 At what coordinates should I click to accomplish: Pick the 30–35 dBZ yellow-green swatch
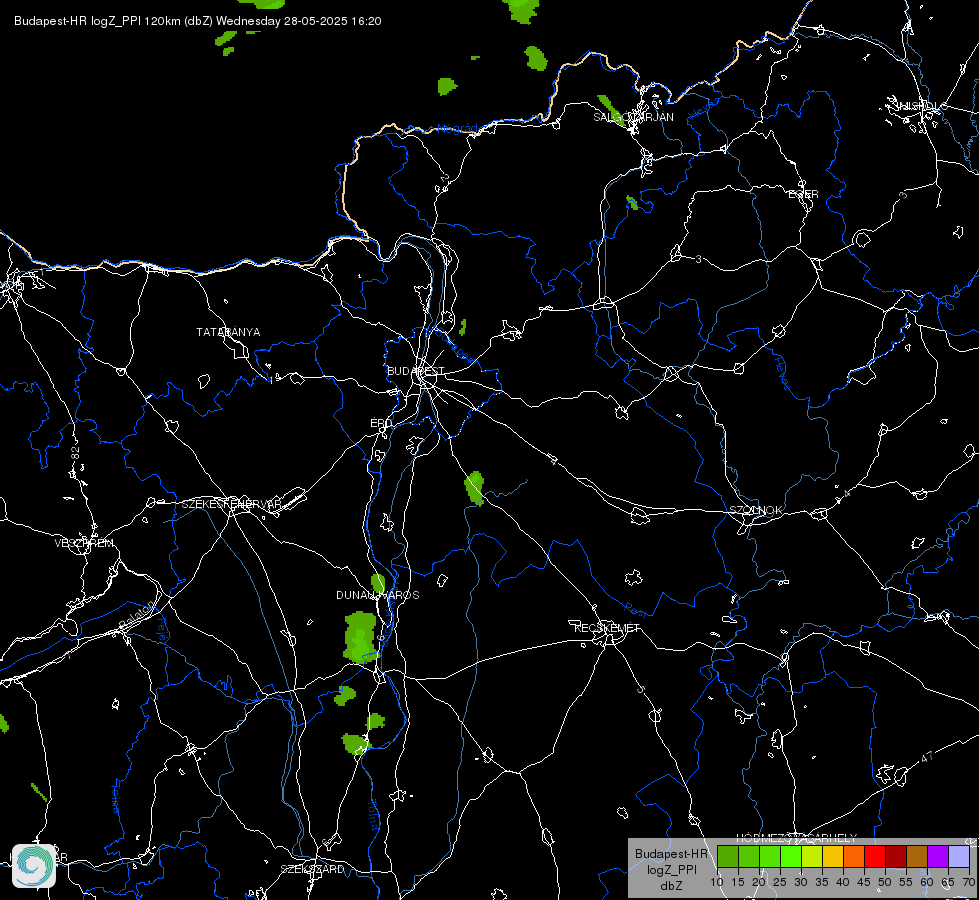(812, 856)
